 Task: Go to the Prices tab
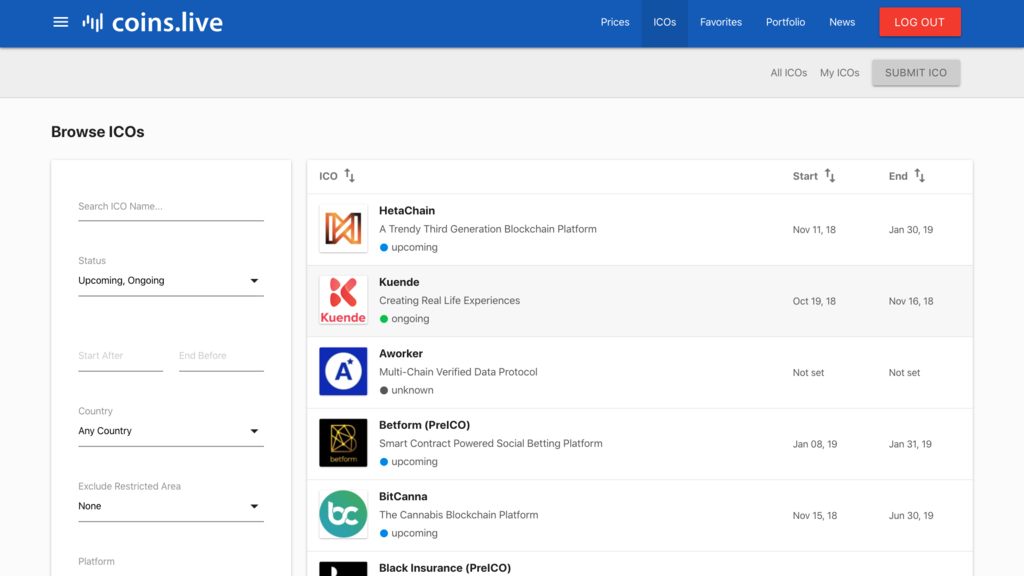click(615, 22)
